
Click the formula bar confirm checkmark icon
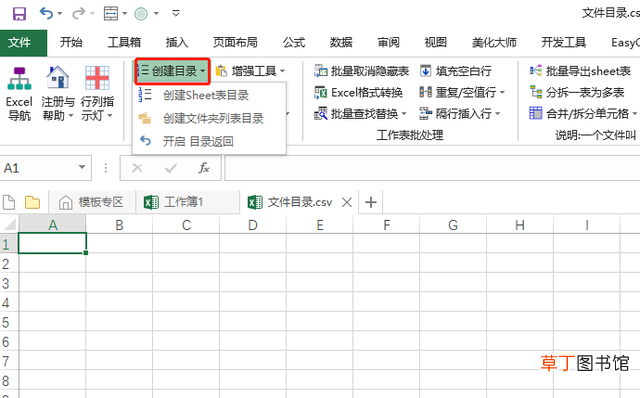[171, 168]
